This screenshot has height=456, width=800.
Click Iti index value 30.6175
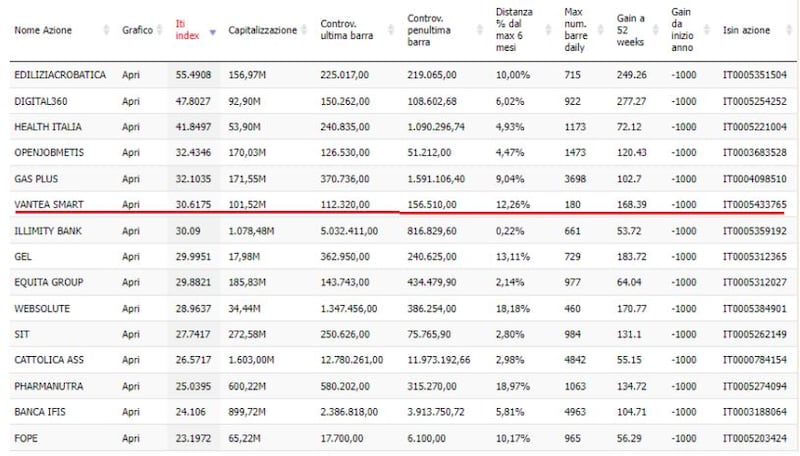tap(193, 205)
